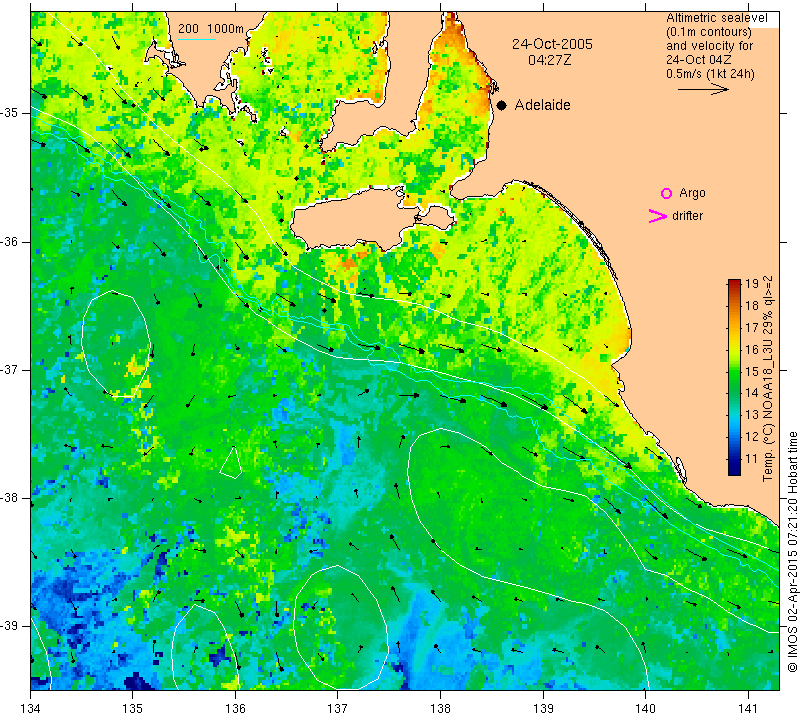Click the colorbar label 17

coord(752,328)
